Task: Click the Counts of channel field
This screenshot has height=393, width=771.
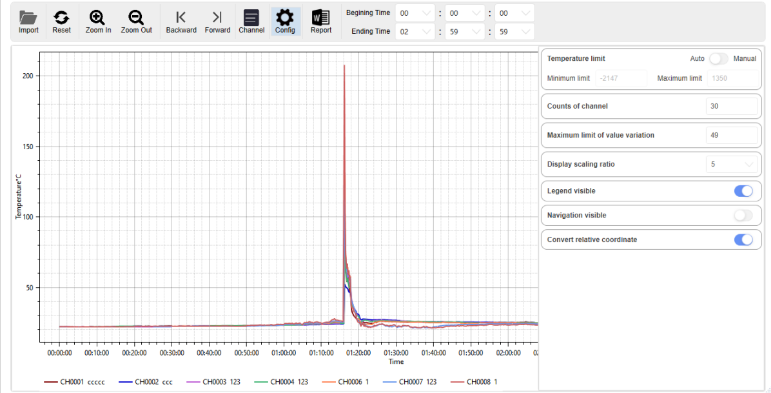Action: click(x=732, y=106)
